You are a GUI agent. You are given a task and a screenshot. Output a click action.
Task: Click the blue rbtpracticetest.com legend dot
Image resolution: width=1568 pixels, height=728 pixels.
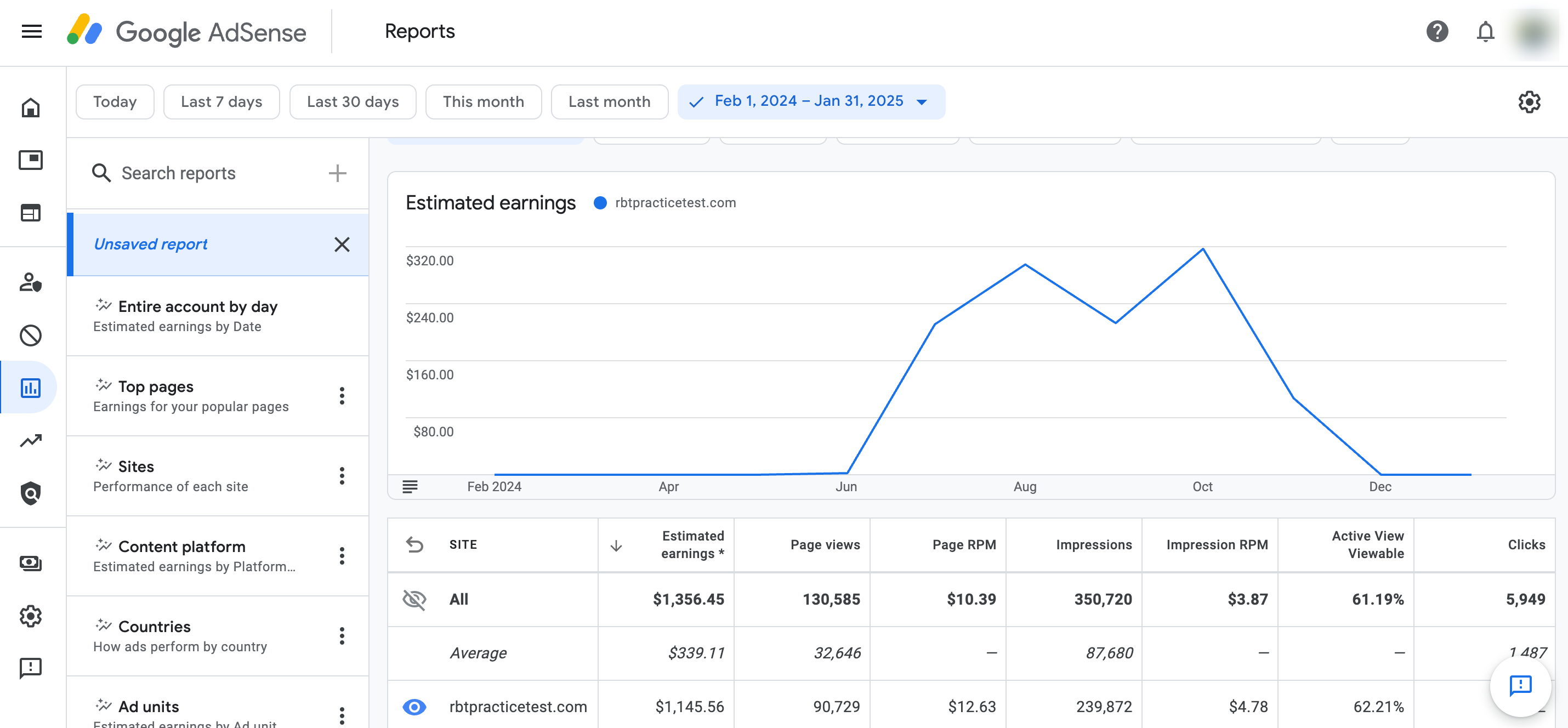pos(600,203)
